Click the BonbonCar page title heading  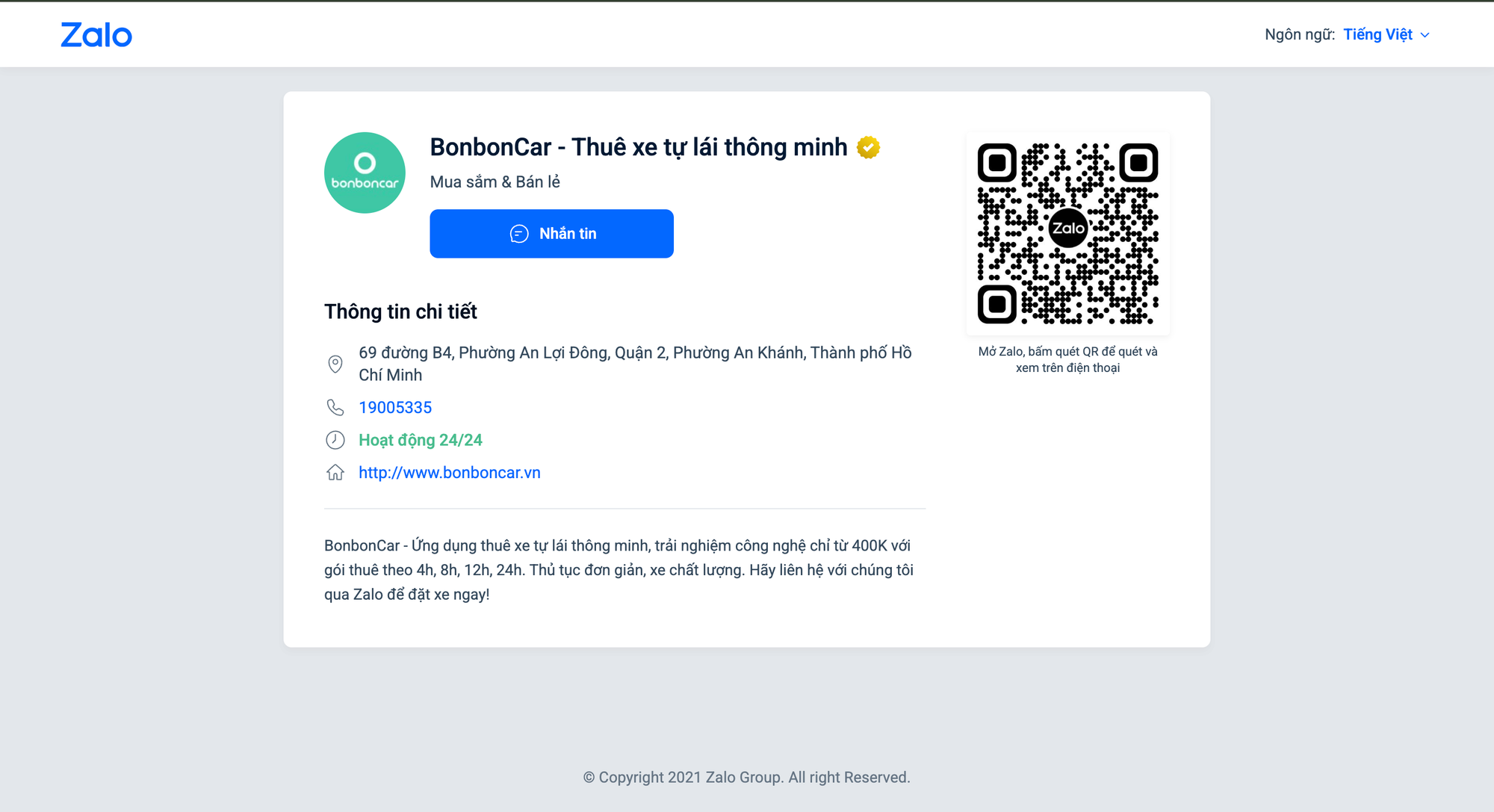coord(639,147)
